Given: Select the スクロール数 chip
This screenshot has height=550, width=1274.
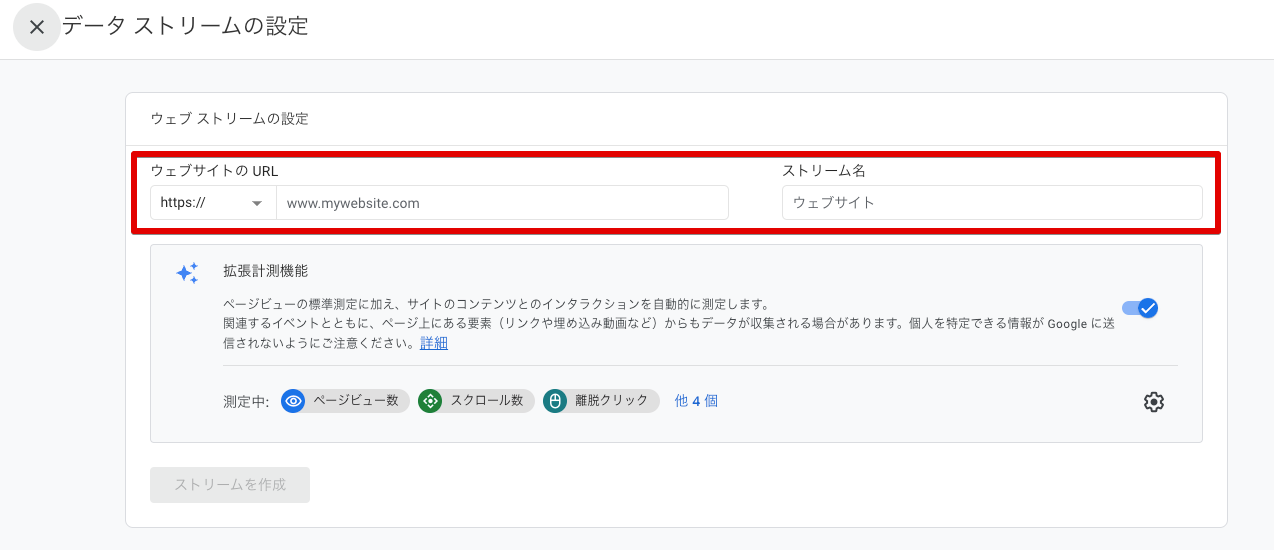Looking at the screenshot, I should point(476,401).
